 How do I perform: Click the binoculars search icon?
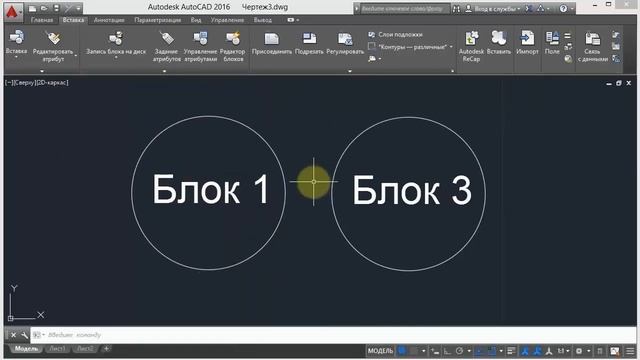coord(456,9)
